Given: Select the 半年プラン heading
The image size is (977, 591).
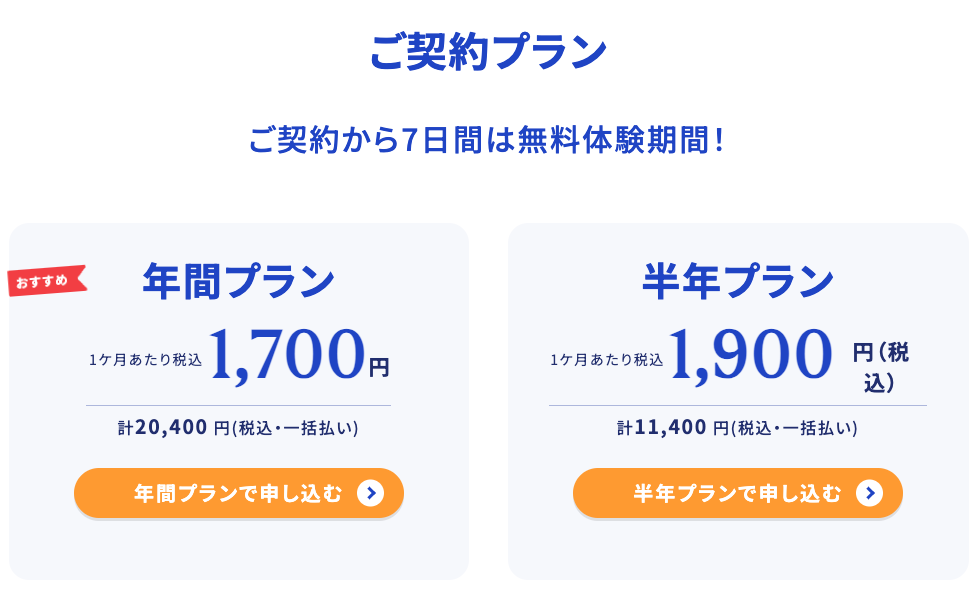Looking at the screenshot, I should [738, 281].
